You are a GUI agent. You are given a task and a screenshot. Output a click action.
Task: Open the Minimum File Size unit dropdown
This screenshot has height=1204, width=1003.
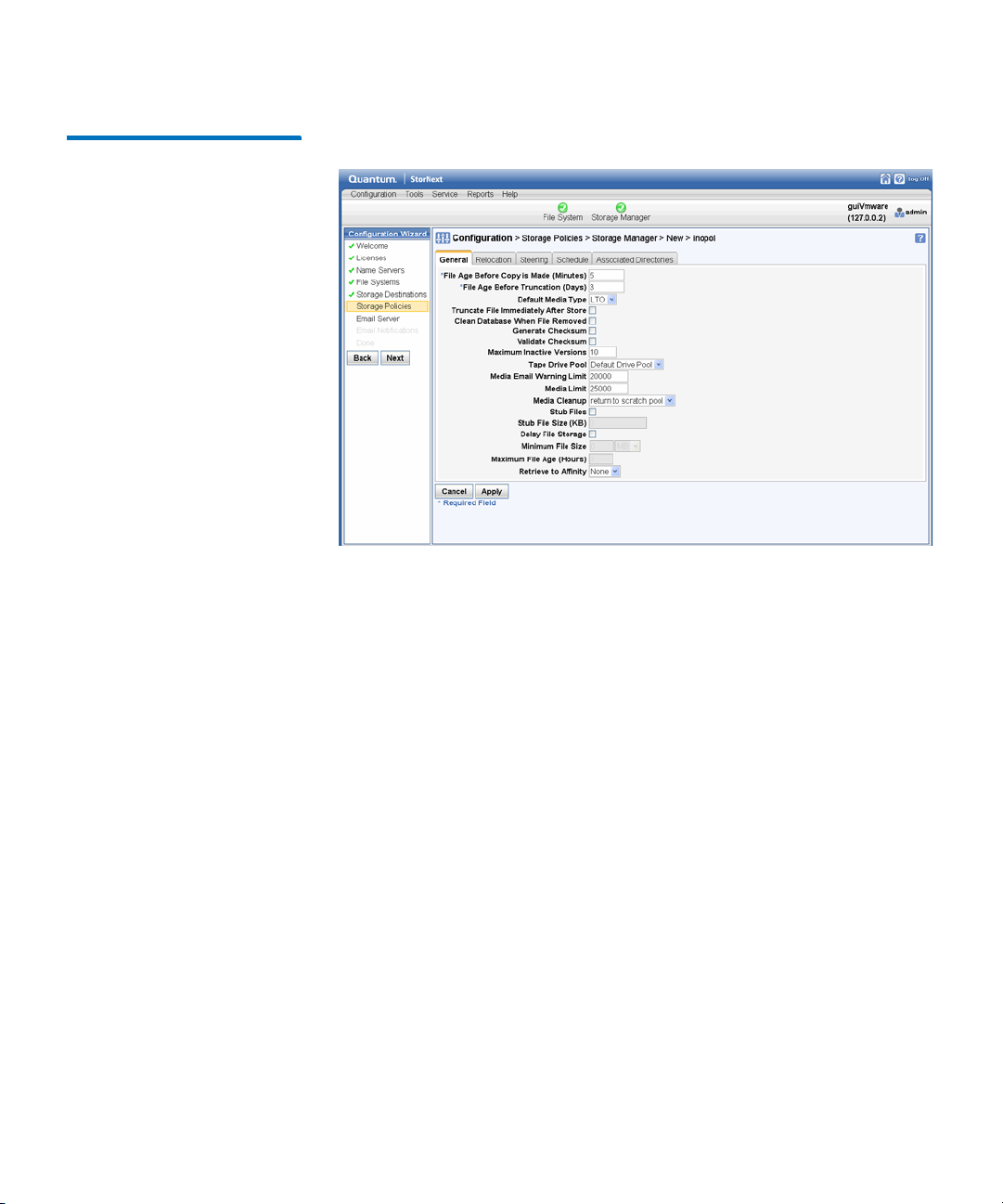coord(627,447)
